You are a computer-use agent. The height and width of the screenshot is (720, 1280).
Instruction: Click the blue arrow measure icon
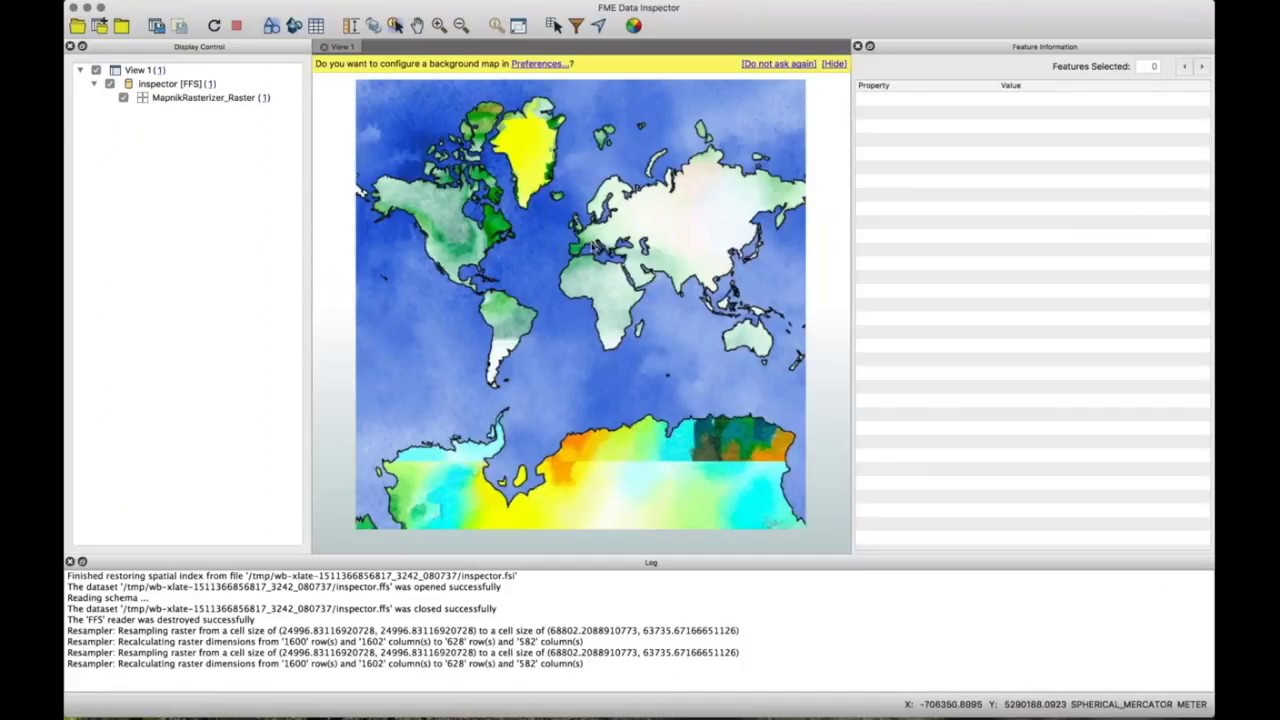coord(598,26)
